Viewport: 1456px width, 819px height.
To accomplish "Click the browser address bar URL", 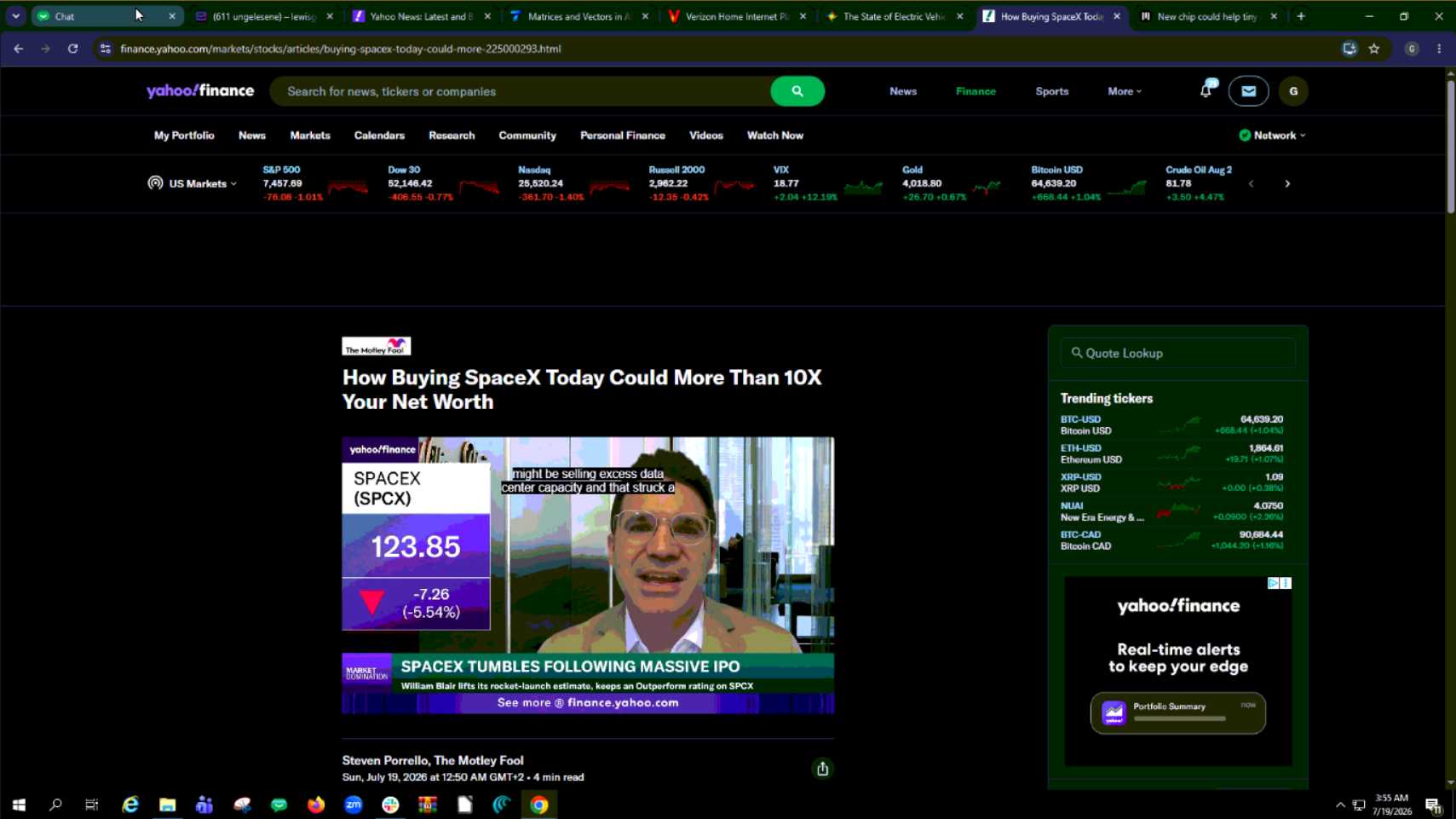I will [x=341, y=49].
